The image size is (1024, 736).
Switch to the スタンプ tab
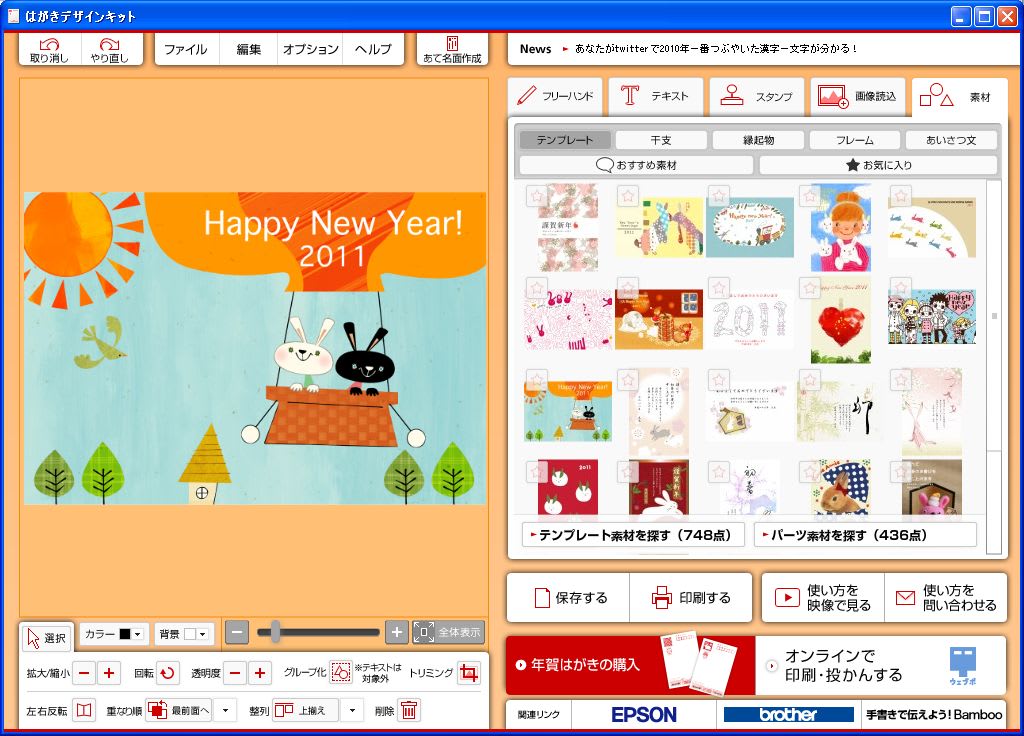tap(757, 97)
